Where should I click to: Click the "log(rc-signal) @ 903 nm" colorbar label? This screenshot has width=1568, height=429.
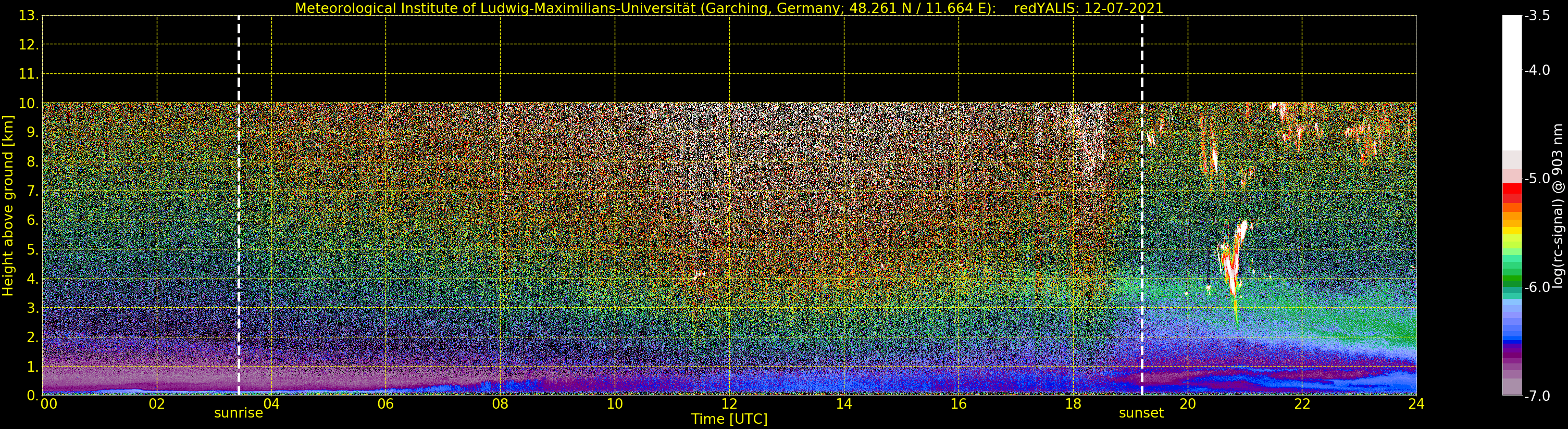pos(1558,206)
